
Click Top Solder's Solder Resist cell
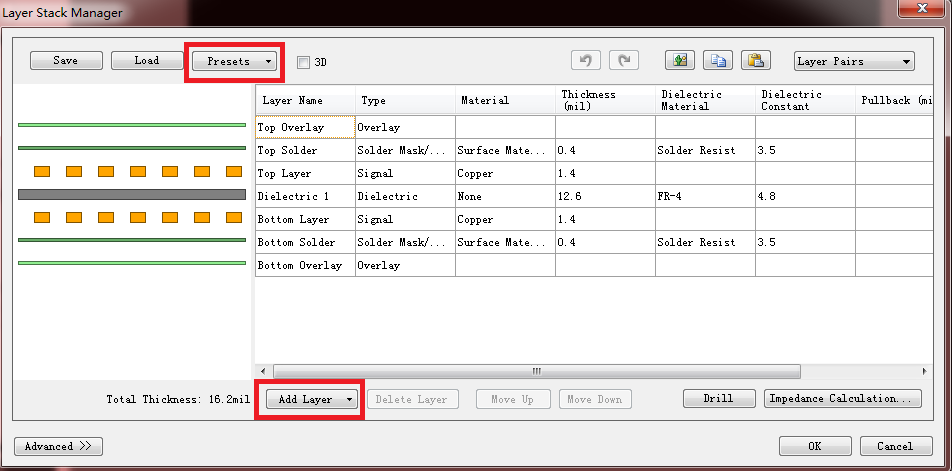pyautogui.click(x=706, y=151)
